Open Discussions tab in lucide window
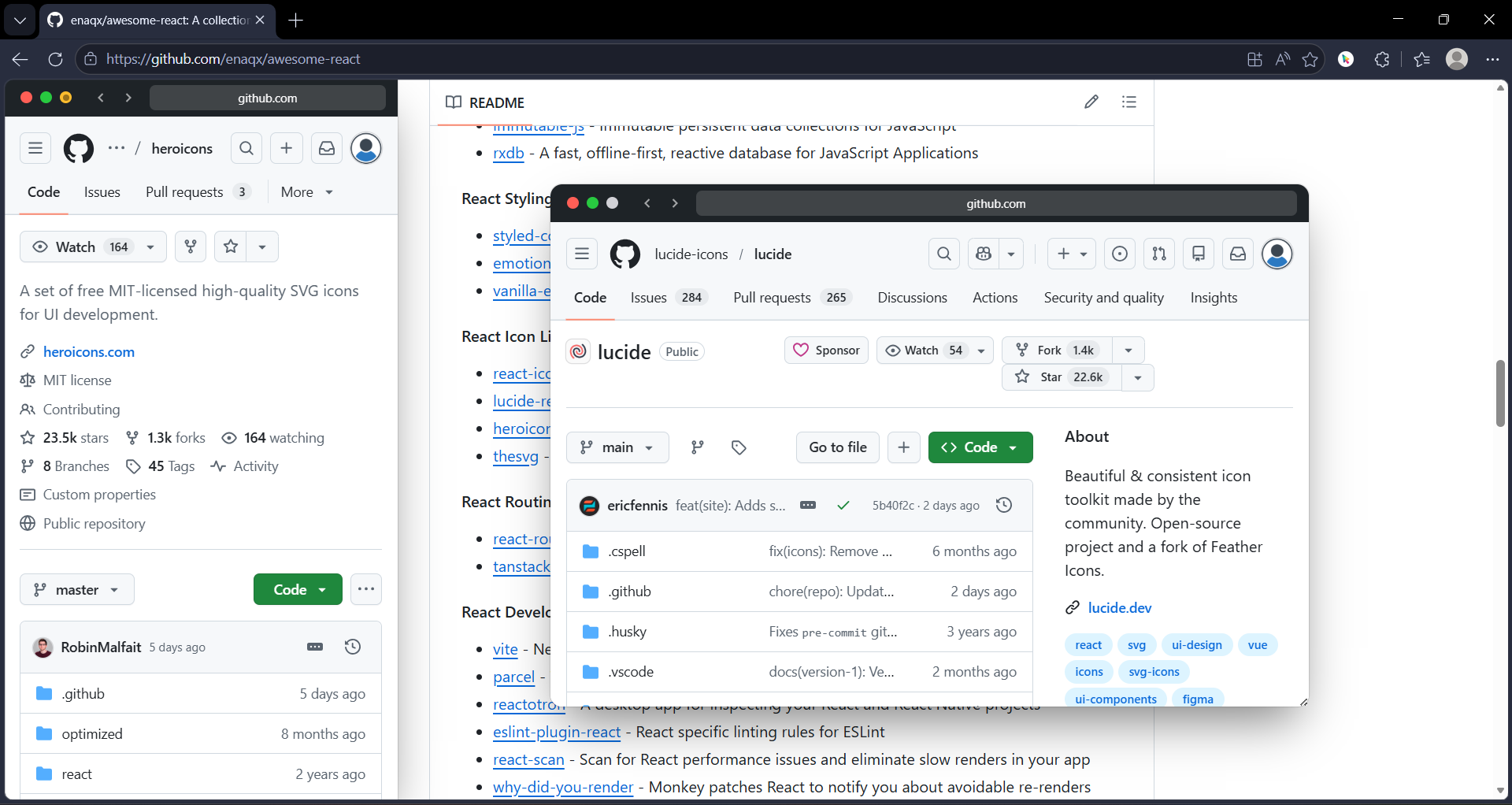 [x=912, y=298]
